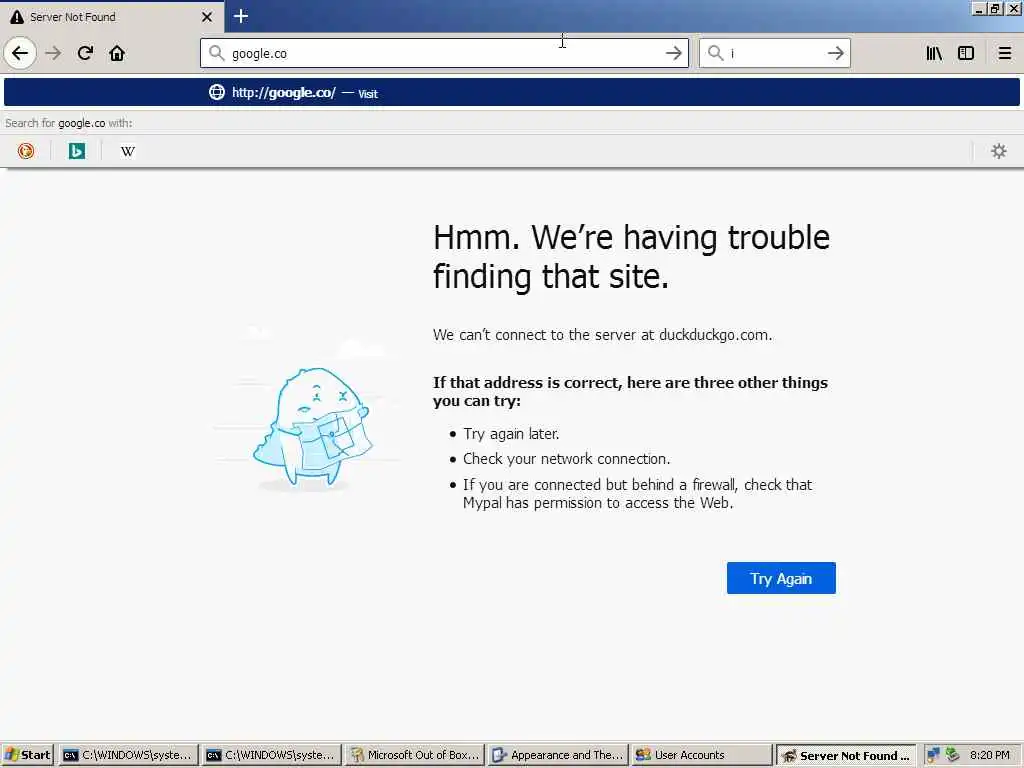Open User Accounts taskbar item

click(x=701, y=755)
